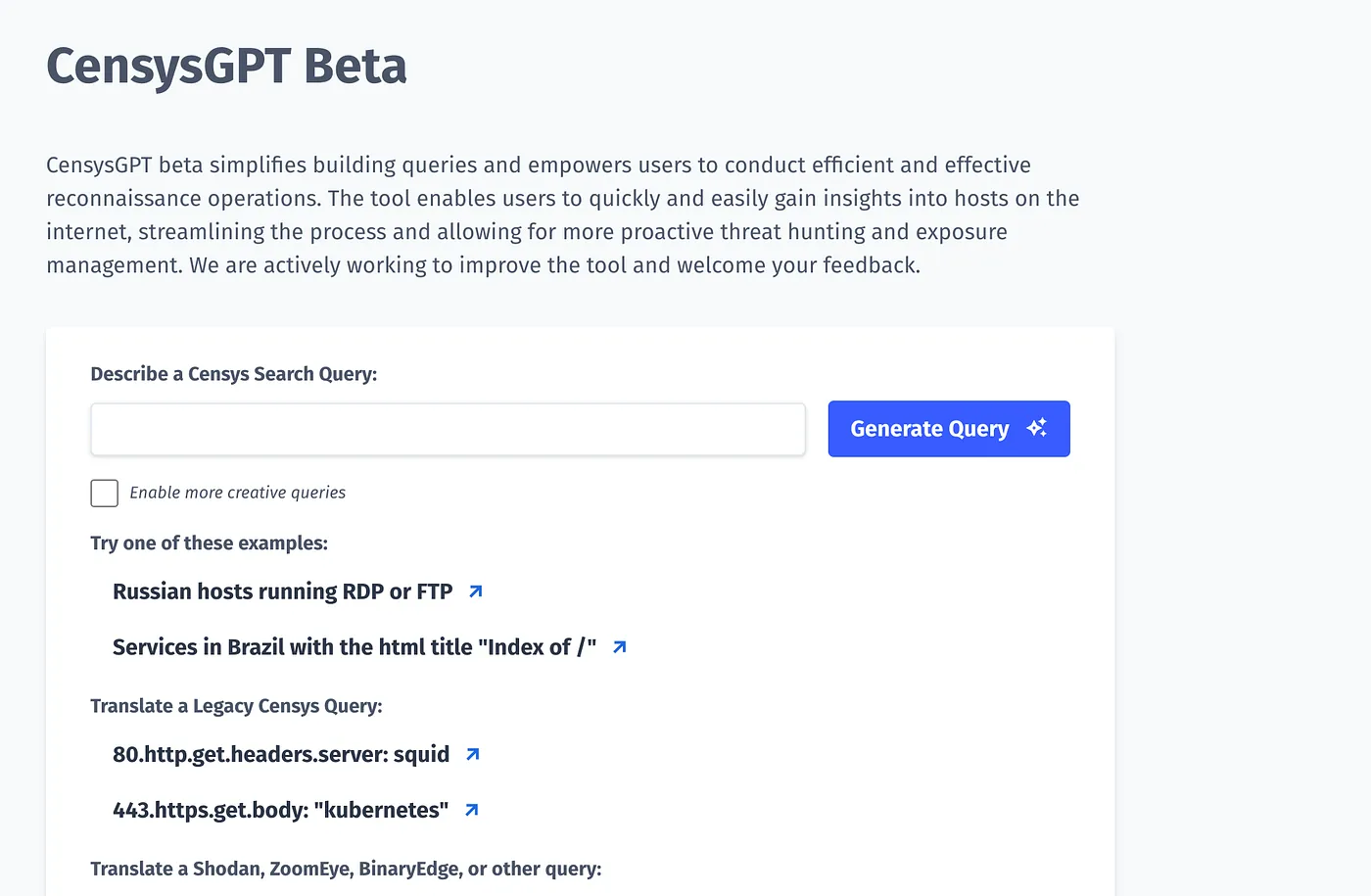
Task: Click the "Describe a Censys Search Query:" label
Action: pyautogui.click(x=234, y=374)
